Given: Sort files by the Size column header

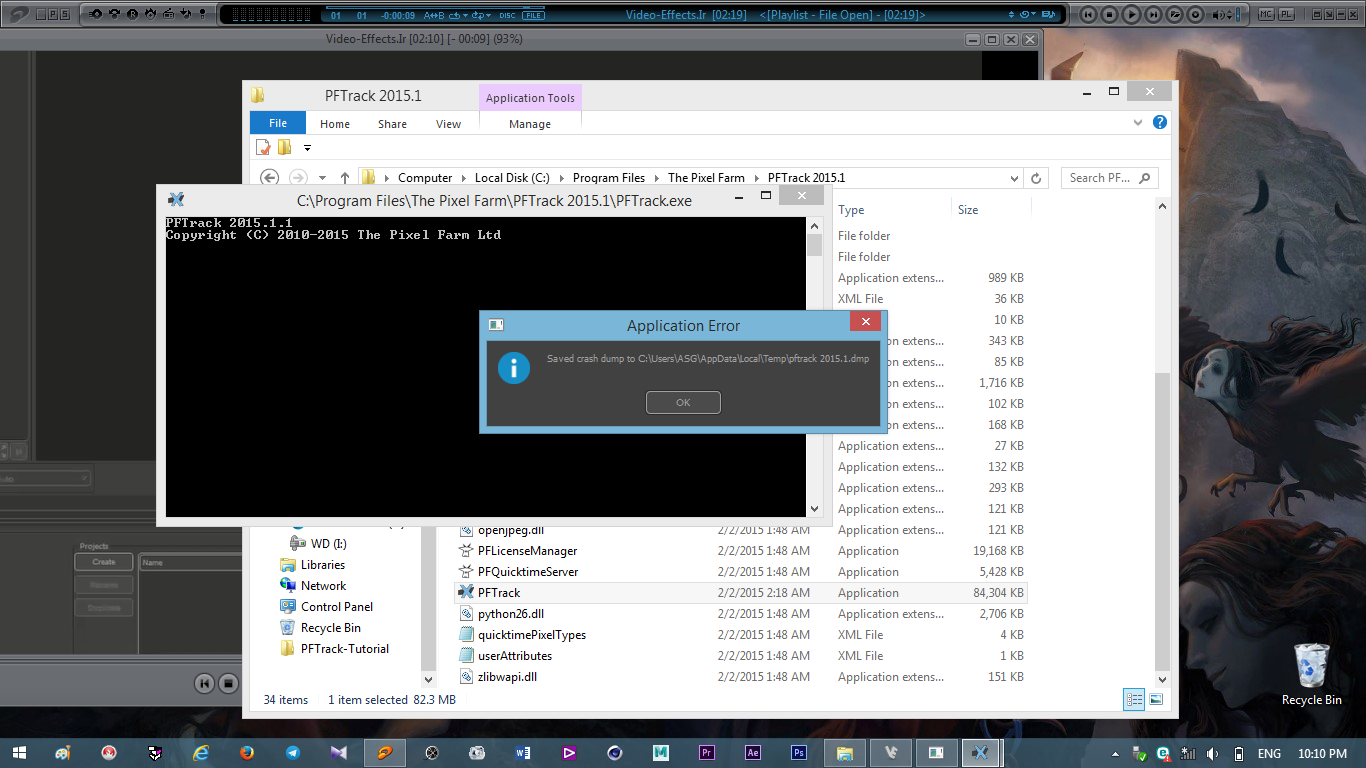Looking at the screenshot, I should [x=968, y=210].
